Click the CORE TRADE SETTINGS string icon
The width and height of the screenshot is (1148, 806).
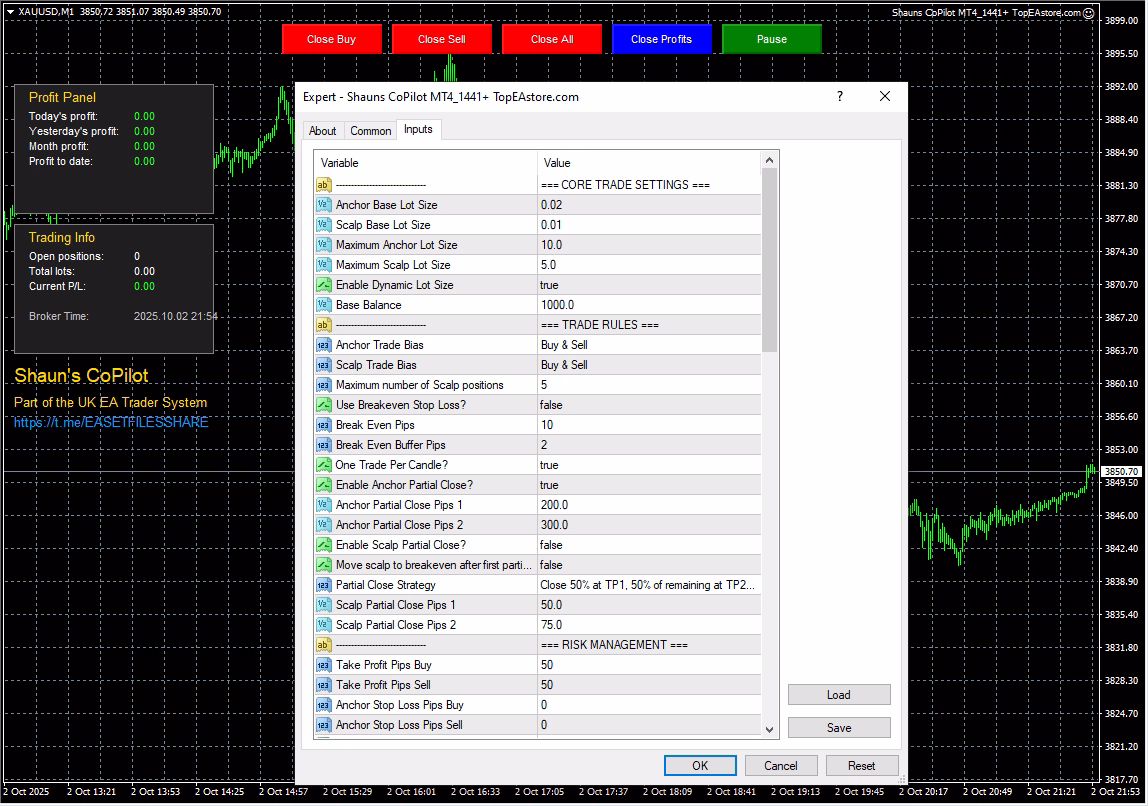[x=324, y=185]
